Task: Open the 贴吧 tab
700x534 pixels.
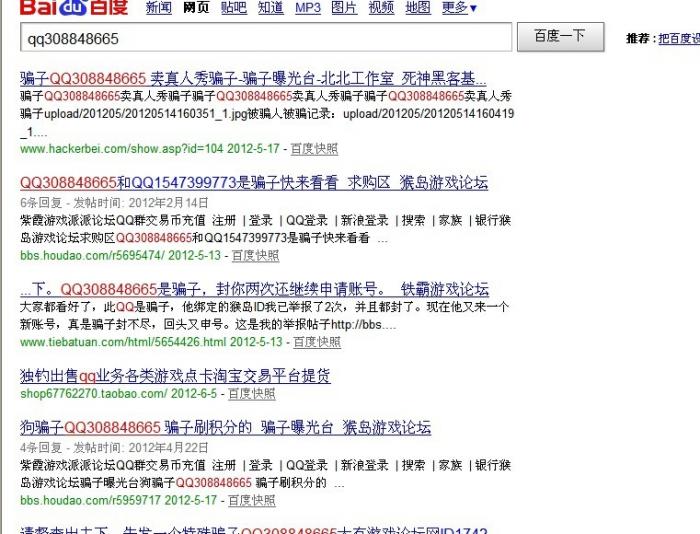Action: coord(234,8)
